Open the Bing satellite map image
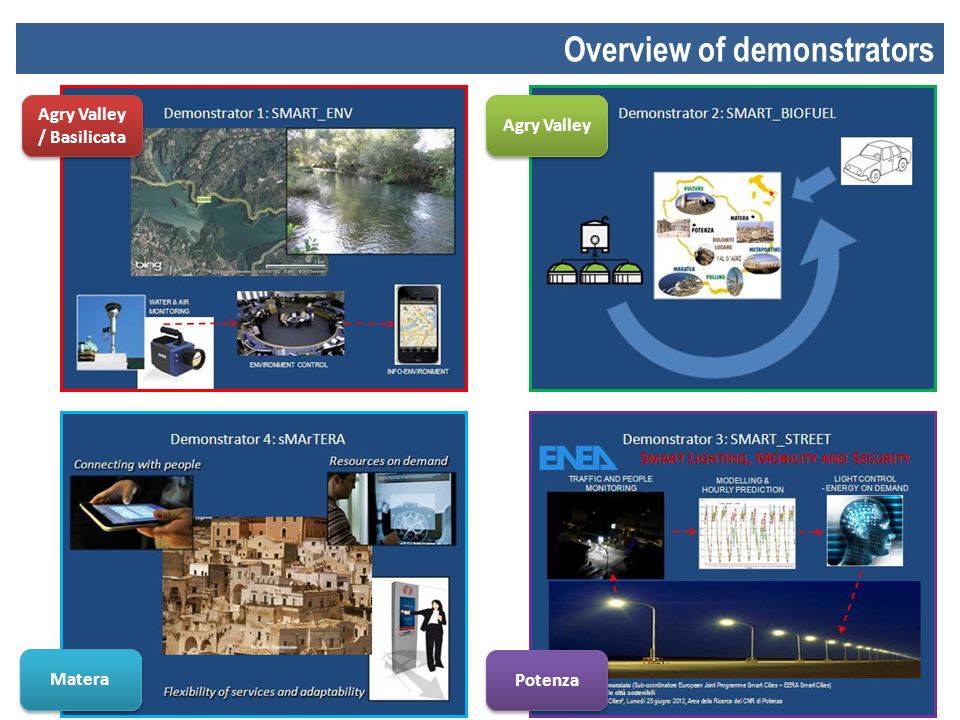 [x=208, y=202]
